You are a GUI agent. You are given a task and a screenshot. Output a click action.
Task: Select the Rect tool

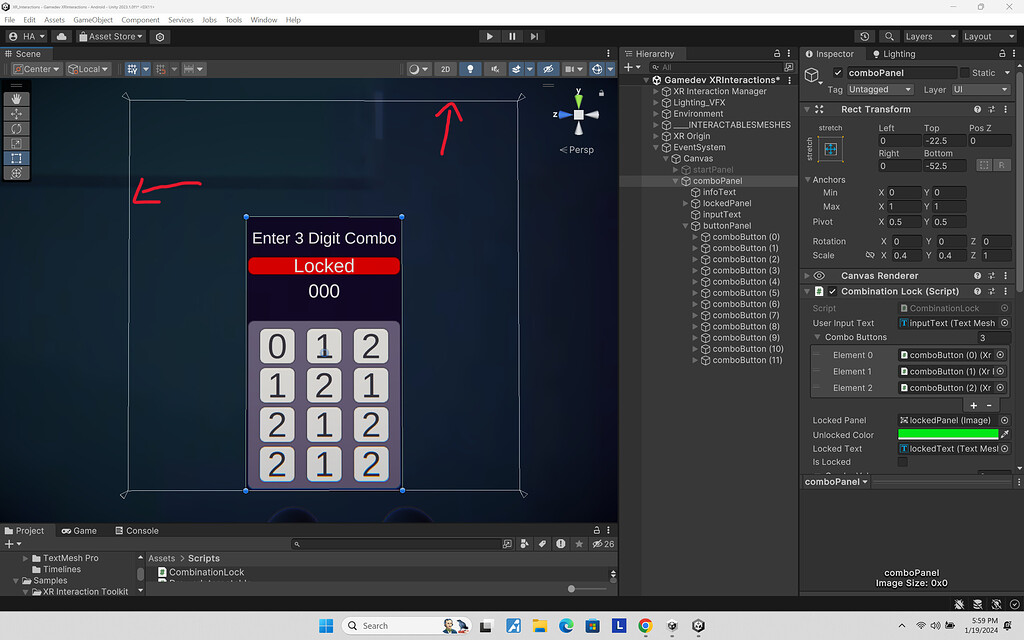17,157
